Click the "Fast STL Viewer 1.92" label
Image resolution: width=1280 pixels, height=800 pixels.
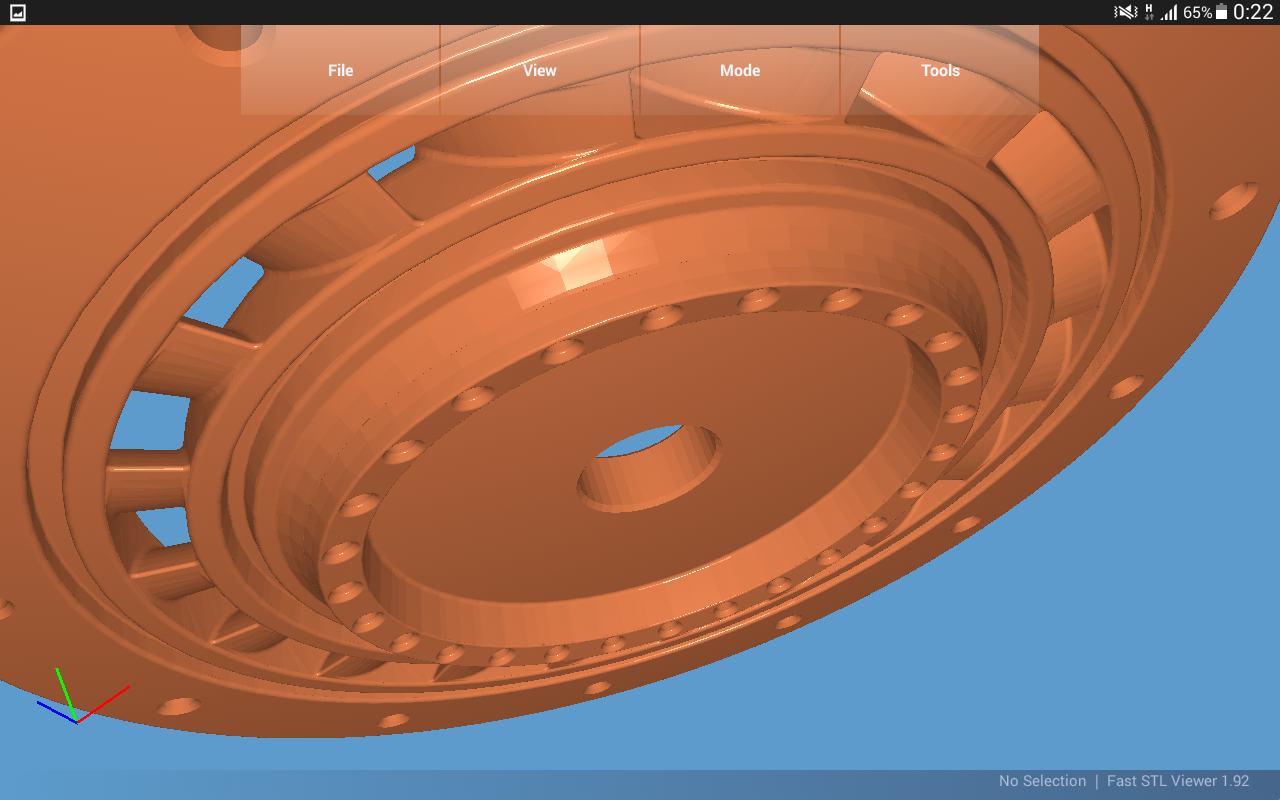pyautogui.click(x=1178, y=781)
